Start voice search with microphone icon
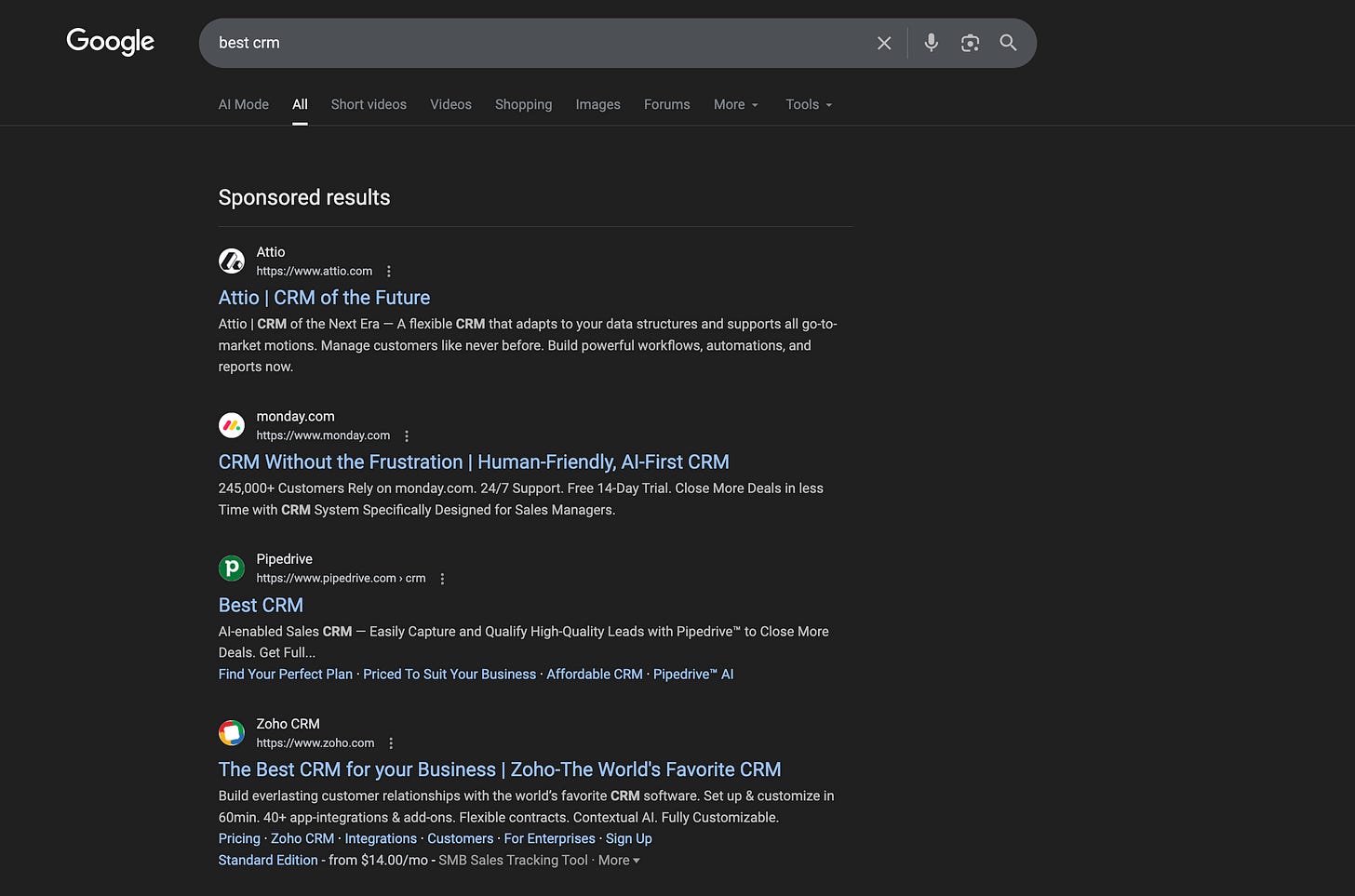 click(931, 43)
